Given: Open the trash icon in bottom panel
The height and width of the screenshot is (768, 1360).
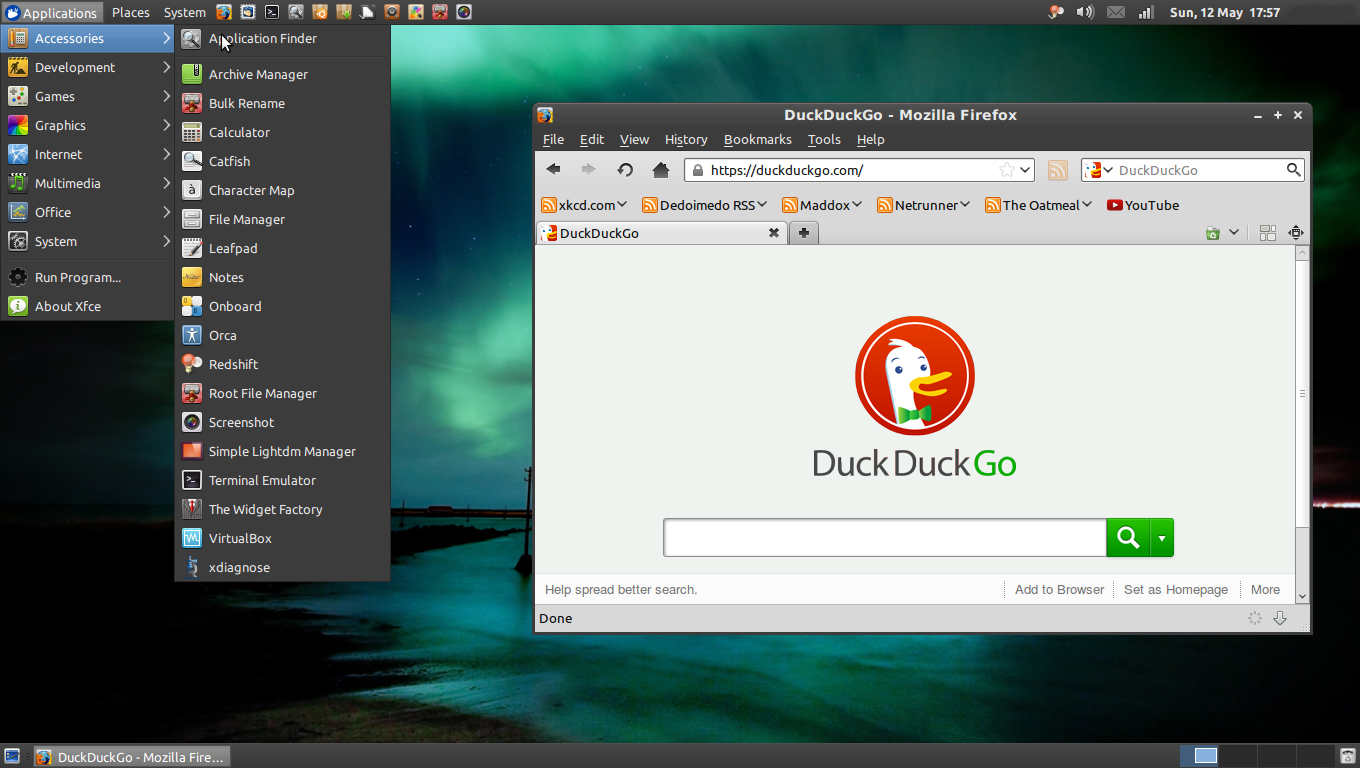Looking at the screenshot, I should click(x=1347, y=756).
